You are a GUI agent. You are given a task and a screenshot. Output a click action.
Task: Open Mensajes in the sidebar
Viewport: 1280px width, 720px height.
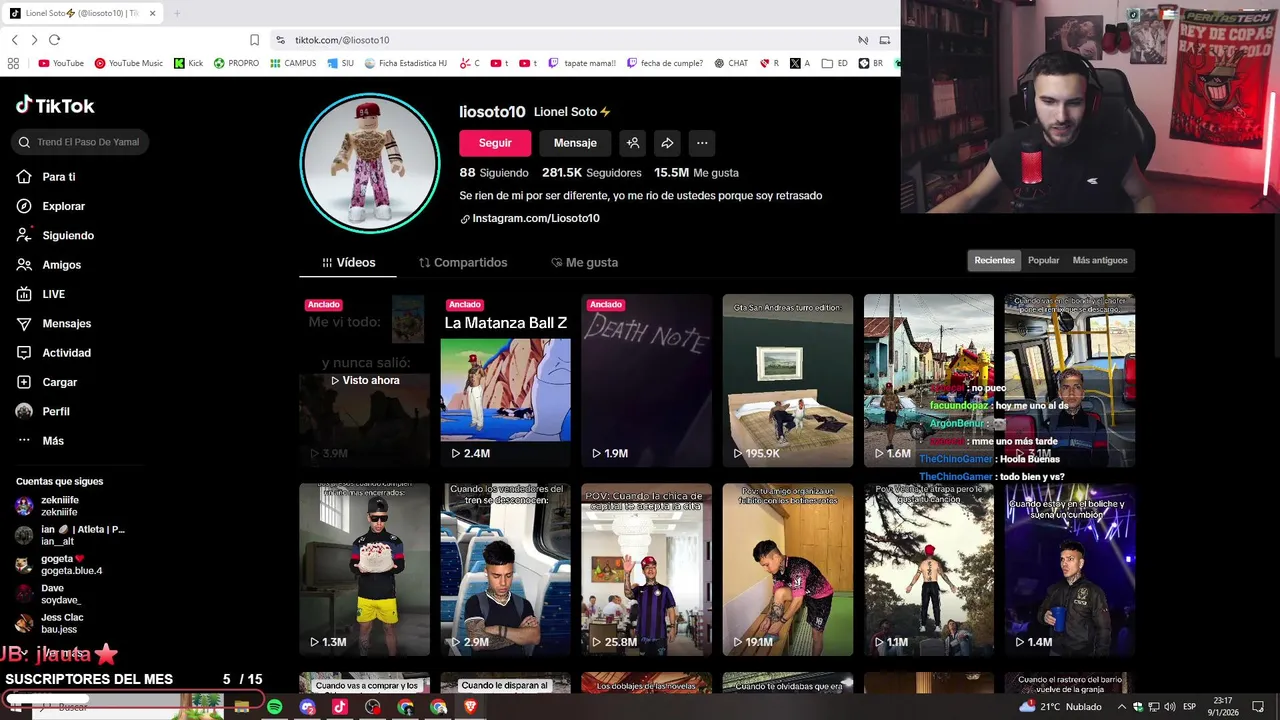pyautogui.click(x=54, y=323)
